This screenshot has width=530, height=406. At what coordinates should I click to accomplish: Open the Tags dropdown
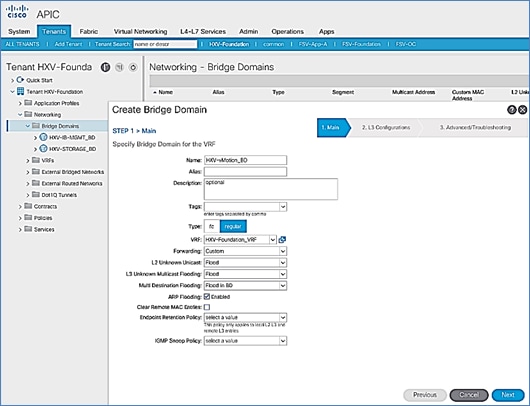(x=283, y=207)
